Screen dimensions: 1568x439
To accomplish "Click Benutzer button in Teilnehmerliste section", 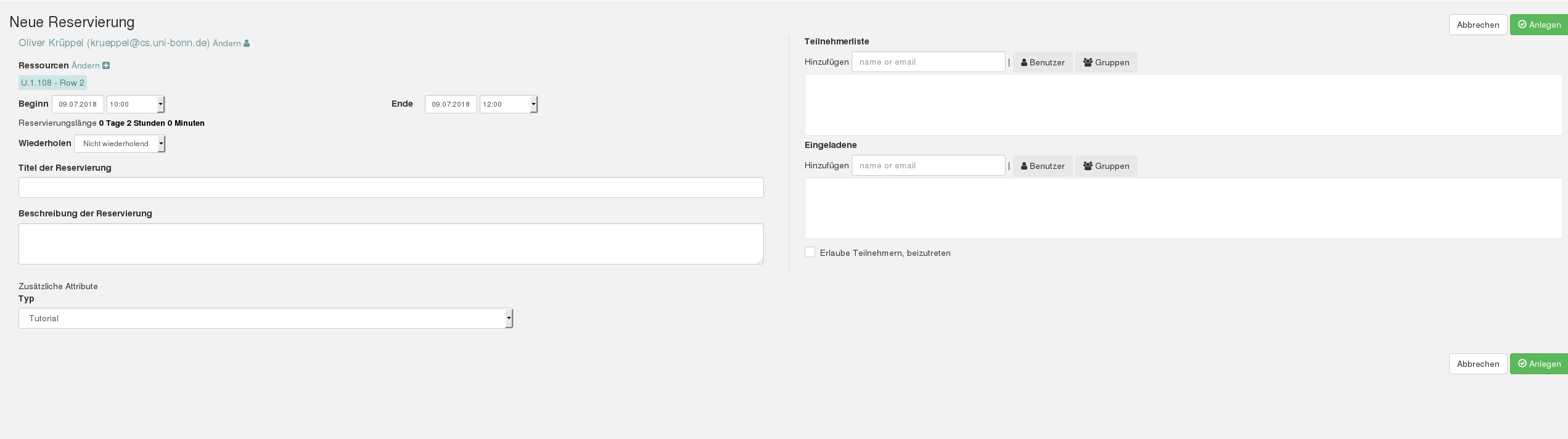I will [x=1042, y=62].
